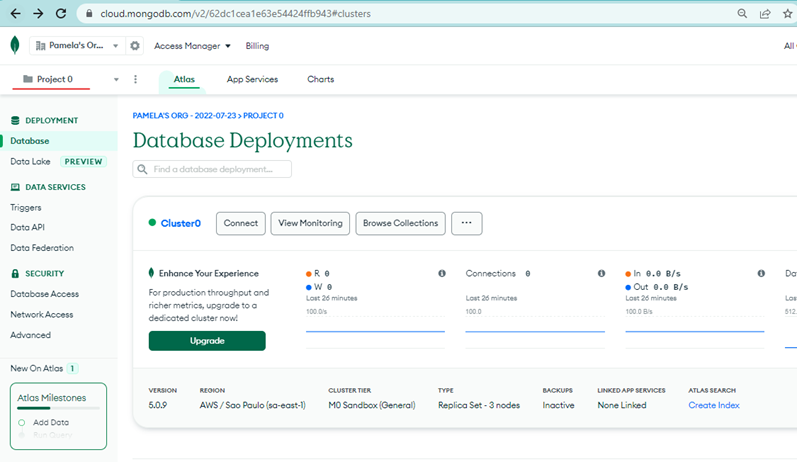797x462 pixels.
Task: Open the Billing menu item
Action: tap(257, 46)
